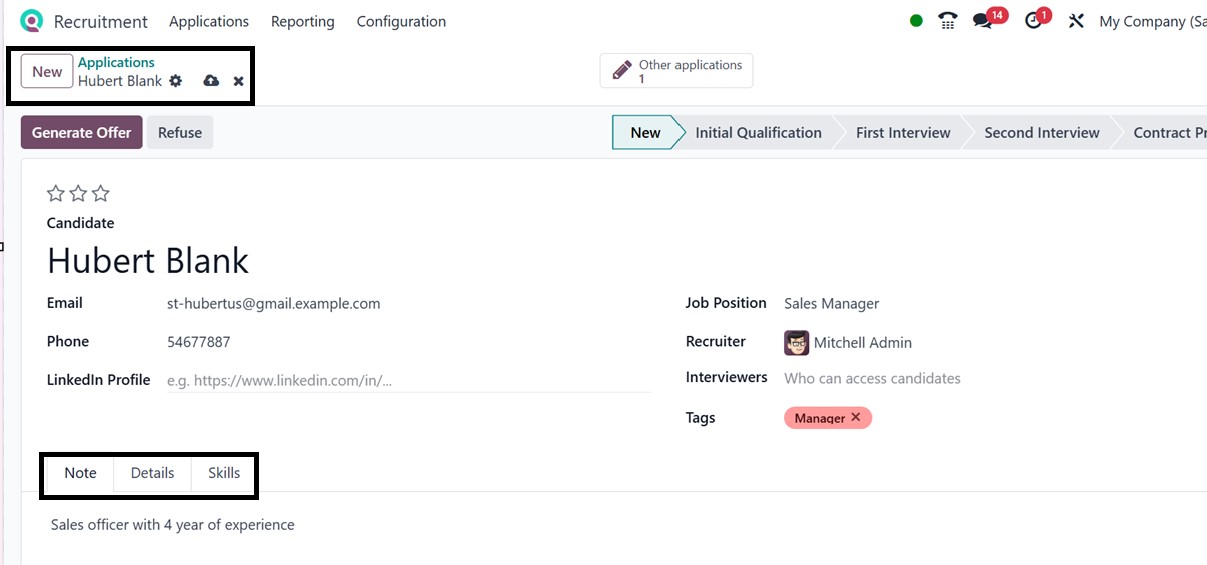
Task: Open the Reporting menu
Action: [303, 21]
